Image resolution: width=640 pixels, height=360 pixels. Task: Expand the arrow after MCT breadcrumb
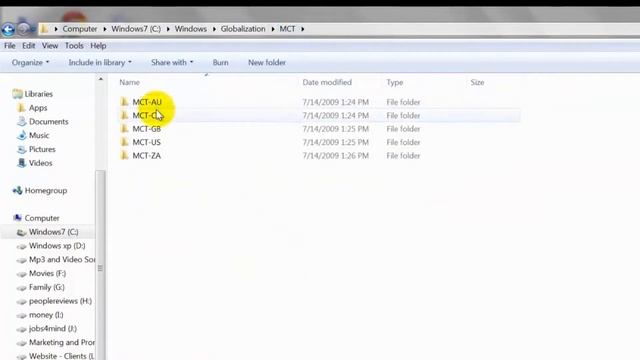302,29
